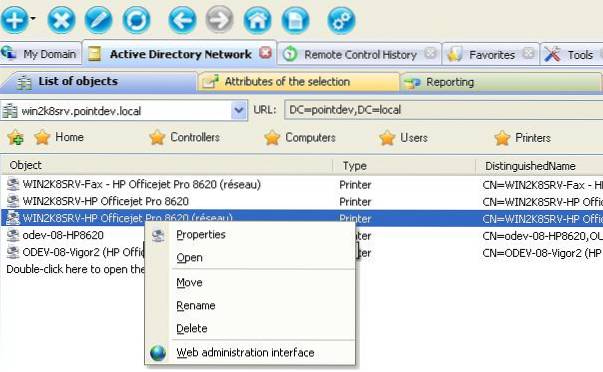Switch to the Favorites tab

point(491,55)
